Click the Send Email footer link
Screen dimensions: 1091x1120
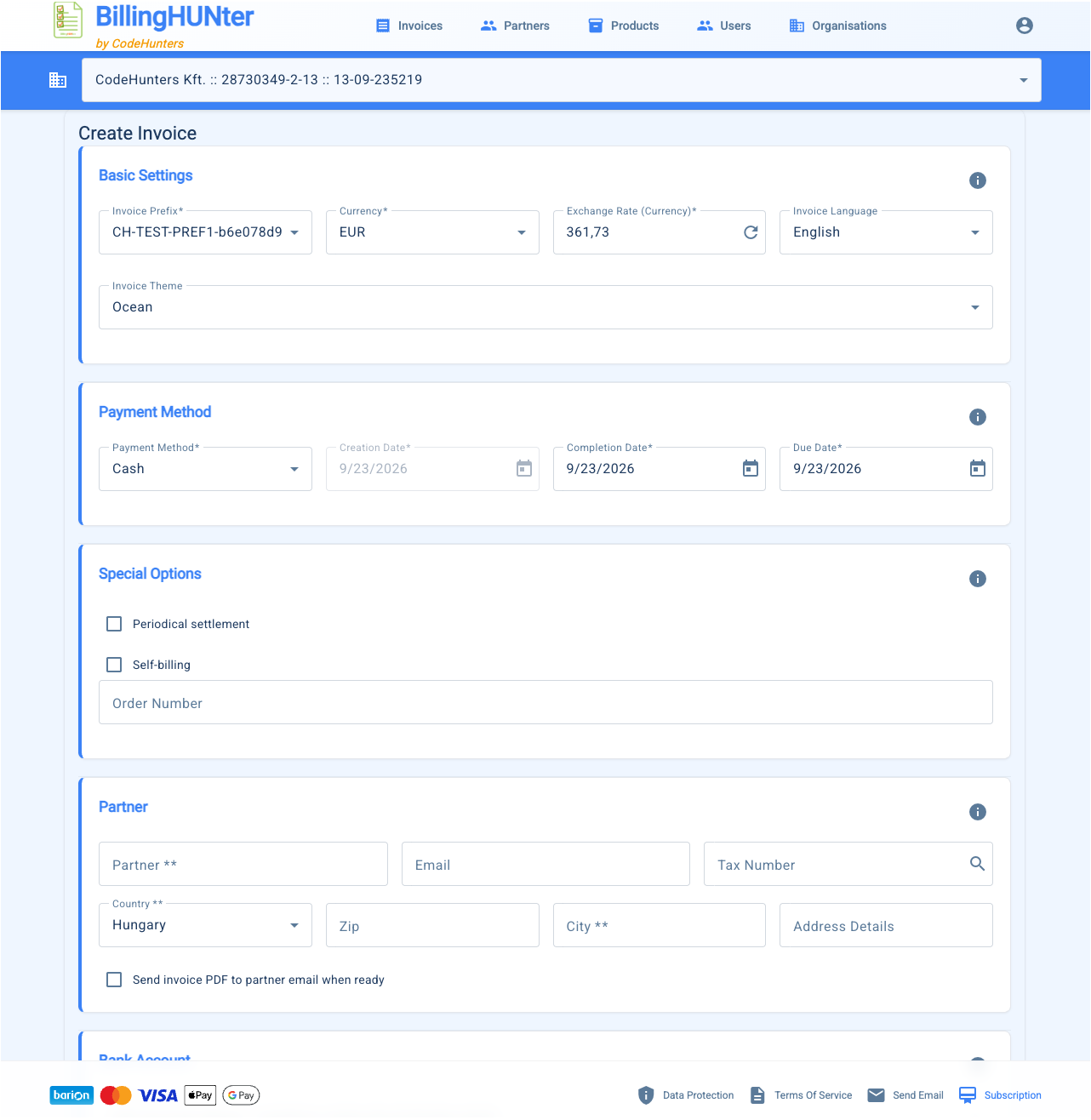905,1095
